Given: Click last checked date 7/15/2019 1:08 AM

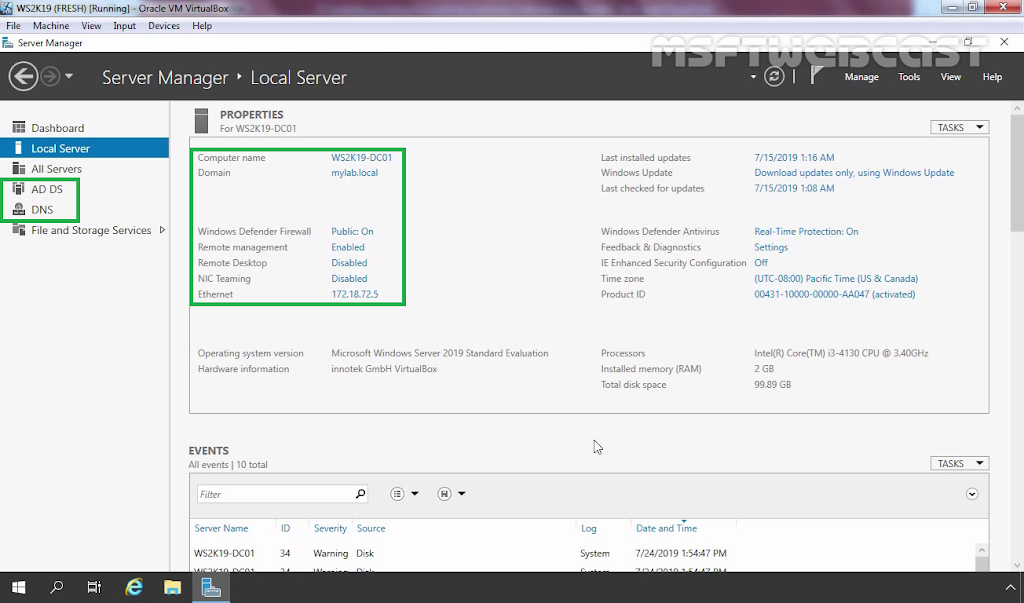Looking at the screenshot, I should [x=794, y=188].
